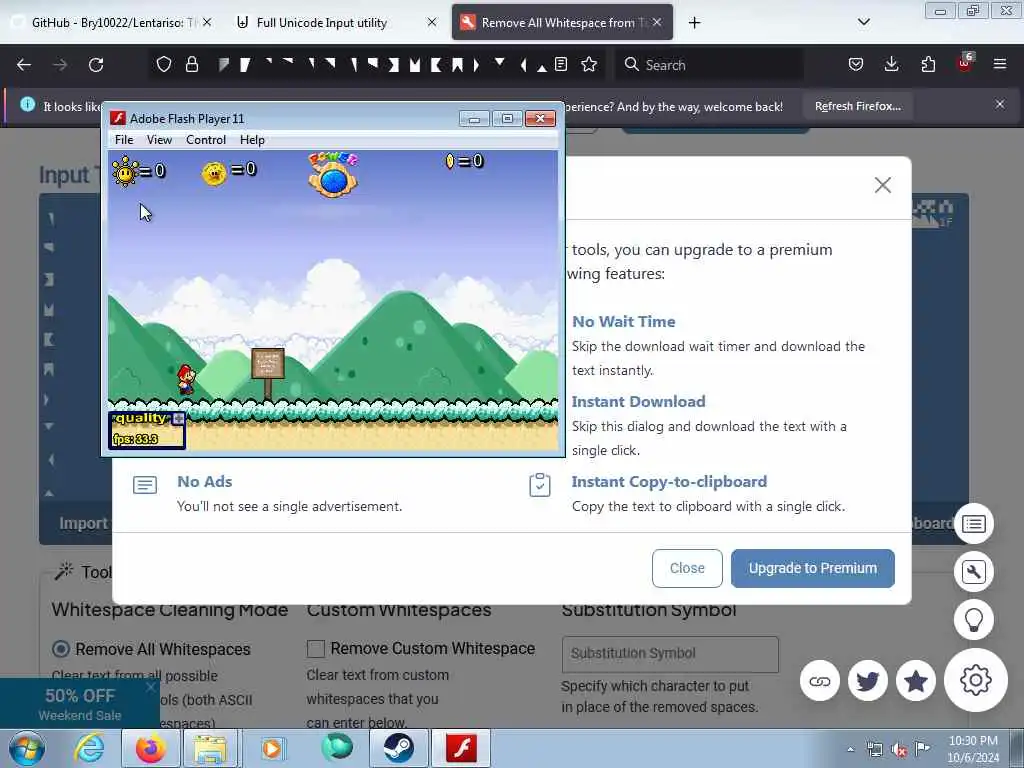
Task: Open the media player taskbar icon
Action: (x=272, y=748)
